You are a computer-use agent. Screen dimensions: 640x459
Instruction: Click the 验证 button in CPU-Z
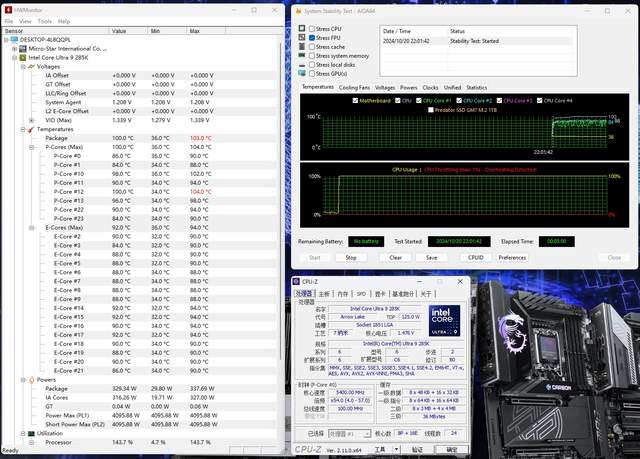pos(417,450)
